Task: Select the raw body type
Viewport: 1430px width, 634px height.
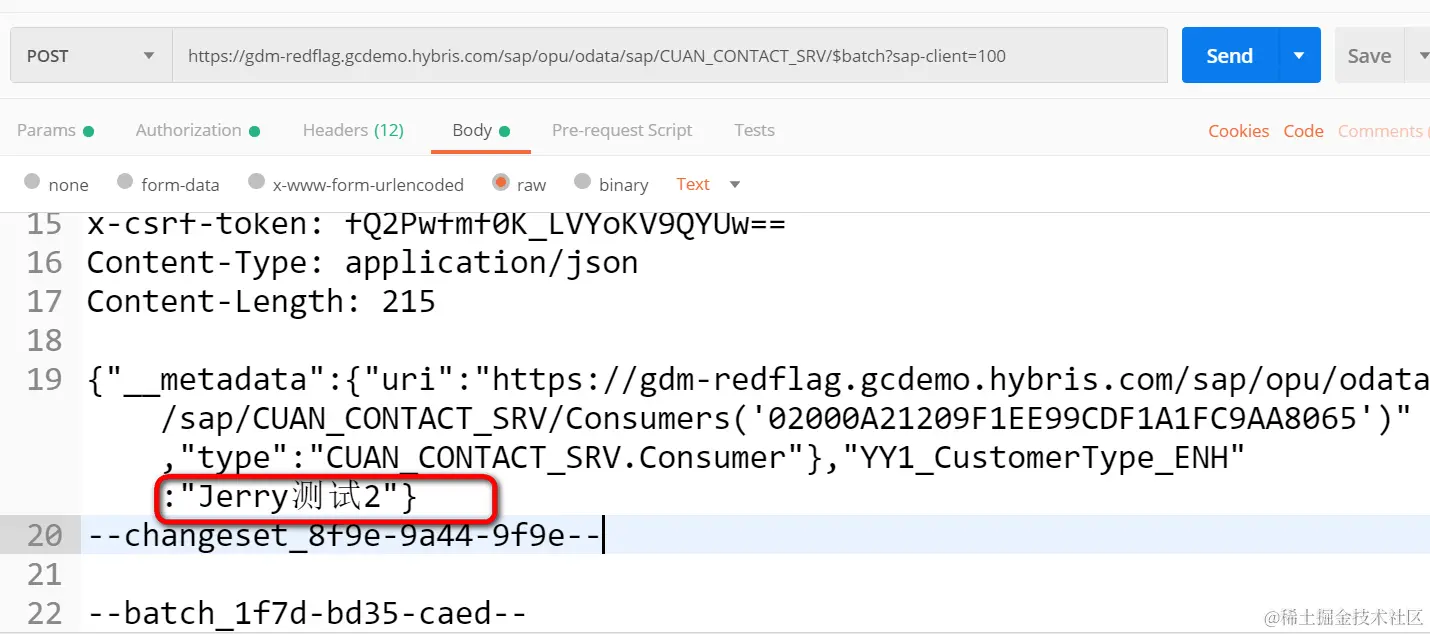Action: tap(519, 184)
